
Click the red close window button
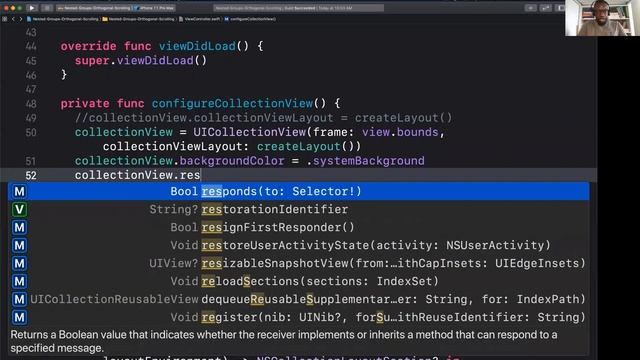pos(6,8)
